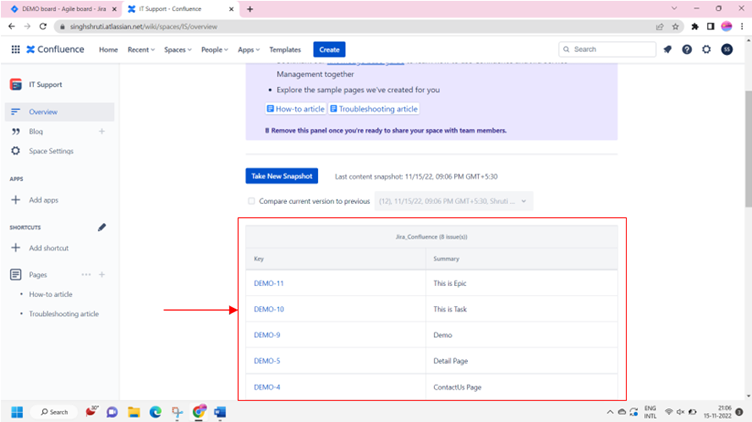Open How-to article in the page tree
Viewport: 752px width, 422px height.
click(50, 294)
